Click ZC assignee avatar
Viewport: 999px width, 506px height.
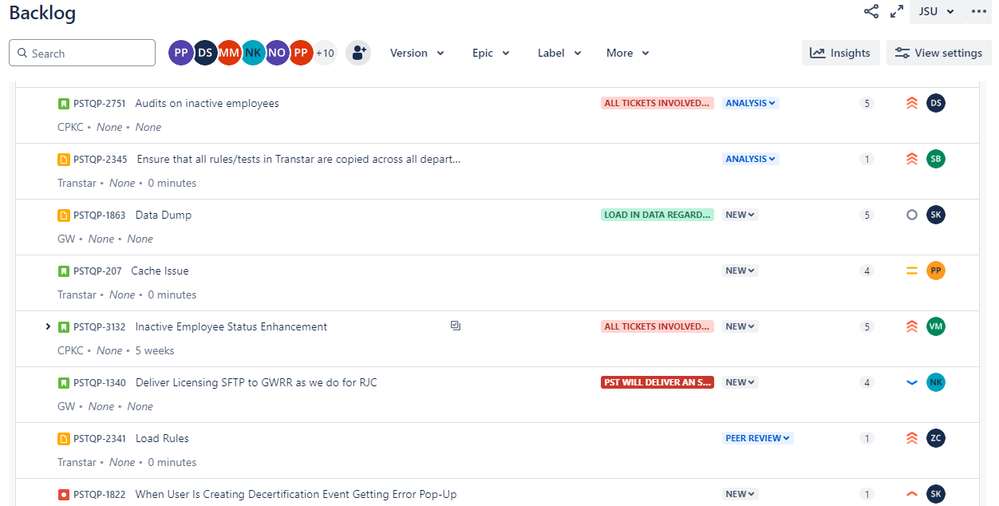click(935, 438)
